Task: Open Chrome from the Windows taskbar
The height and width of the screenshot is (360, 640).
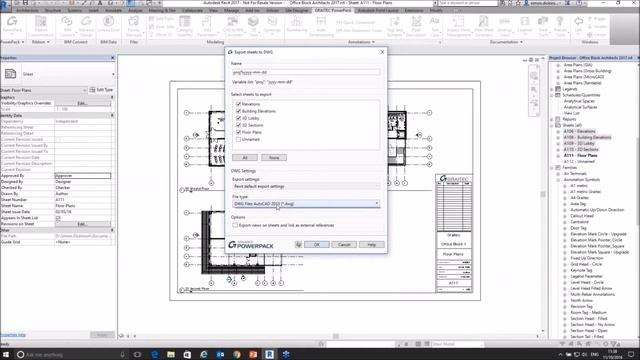Action: point(237,354)
